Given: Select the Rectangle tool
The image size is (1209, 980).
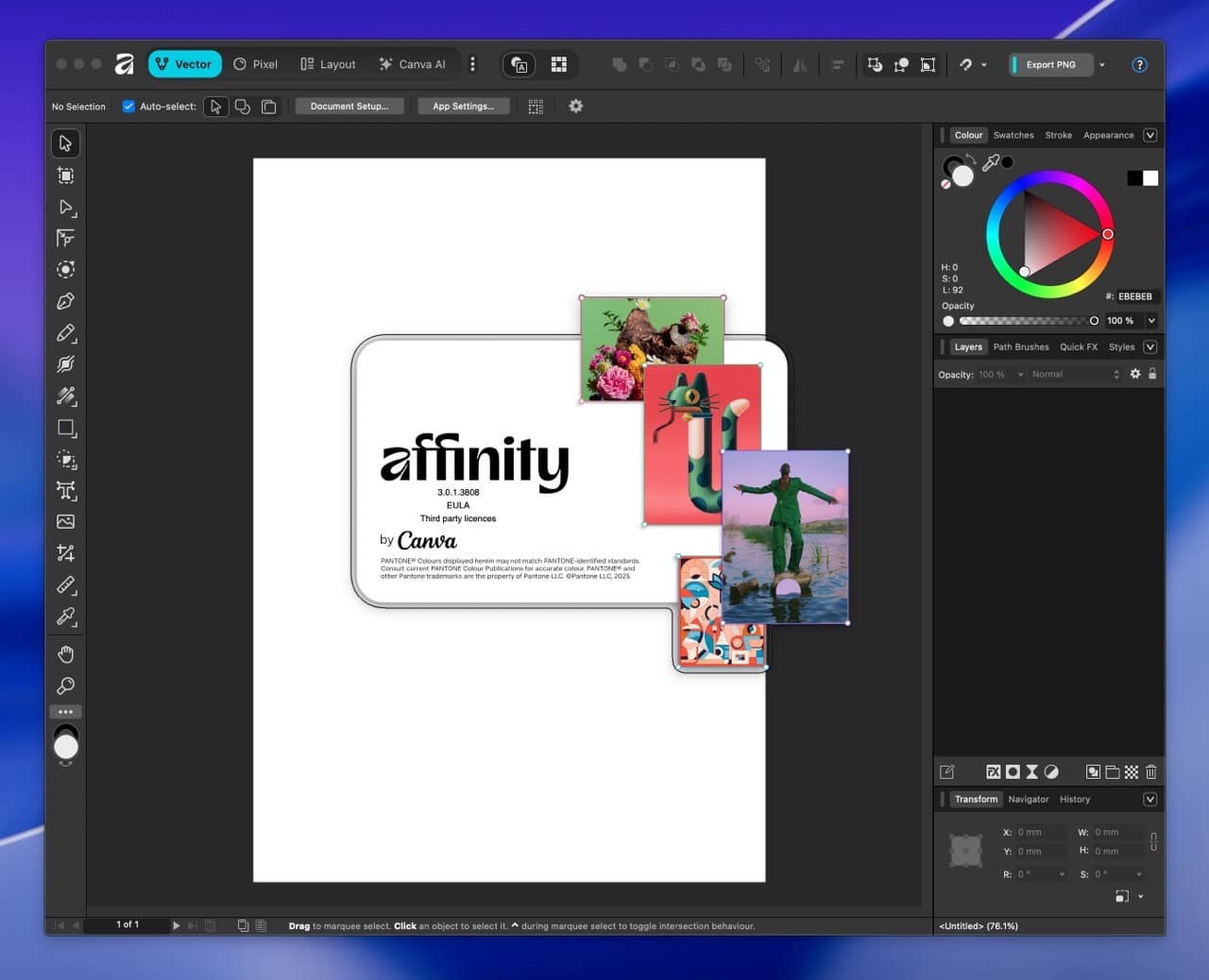Looking at the screenshot, I should pos(65,428).
